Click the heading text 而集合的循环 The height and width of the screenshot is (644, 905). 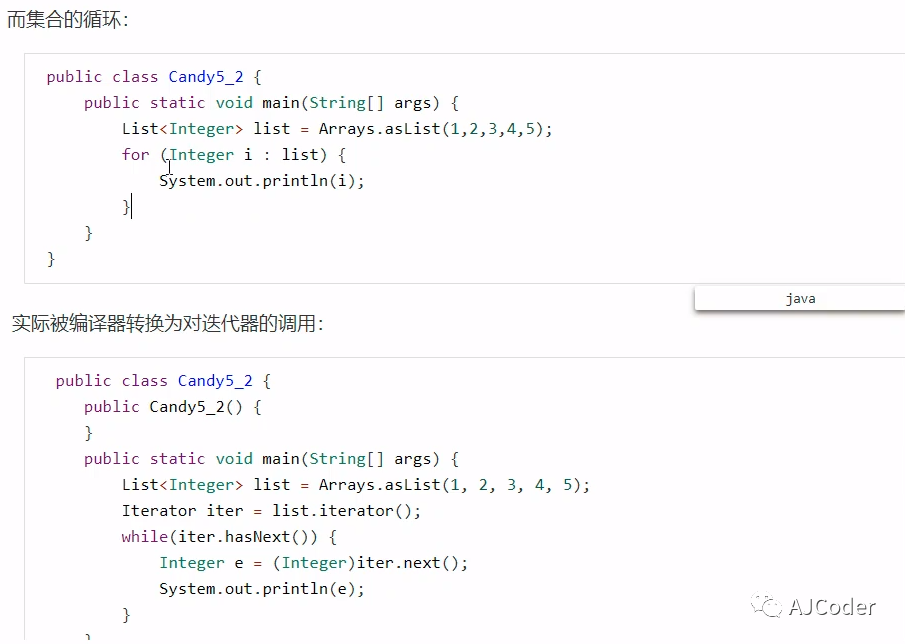point(68,20)
